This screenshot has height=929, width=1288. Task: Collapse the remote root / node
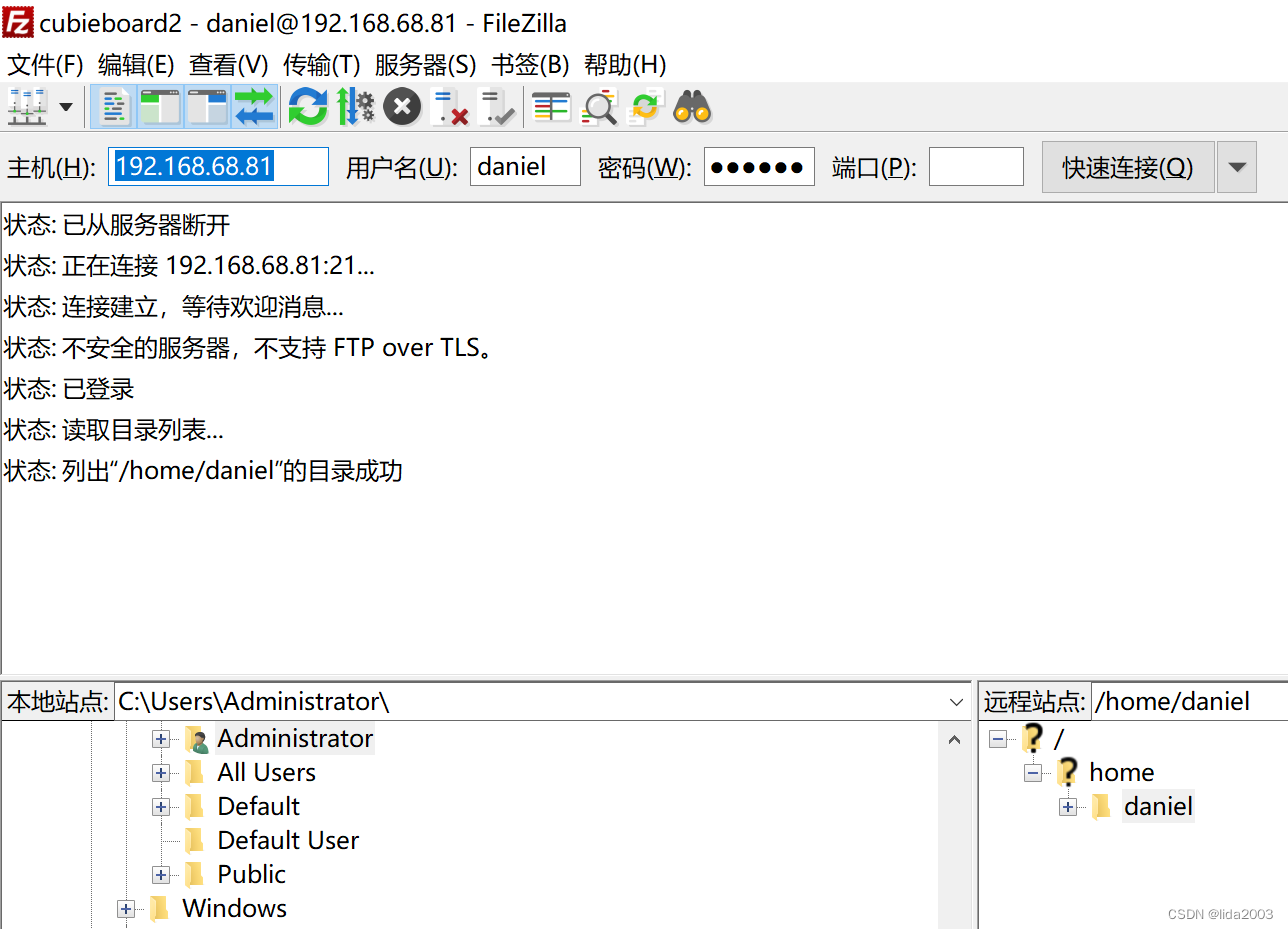(998, 739)
